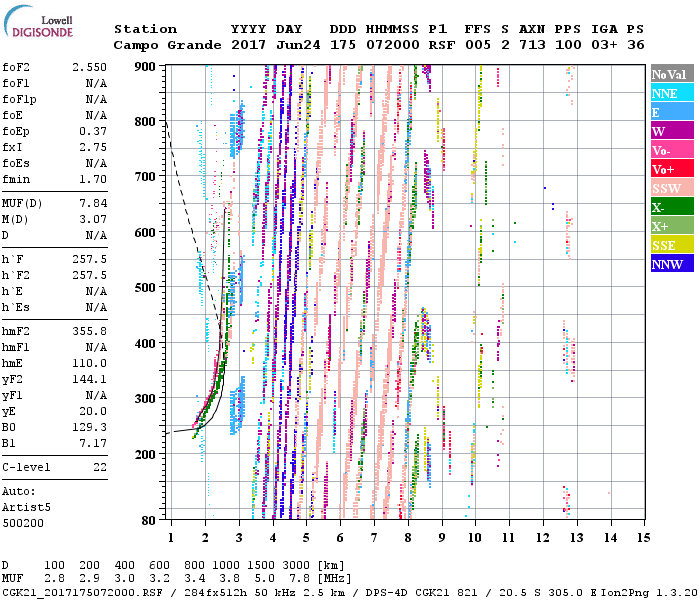Viewport: 700px width, 600px height.
Task: Select the pink Vo- legend swatch
Action: pyautogui.click(x=672, y=150)
